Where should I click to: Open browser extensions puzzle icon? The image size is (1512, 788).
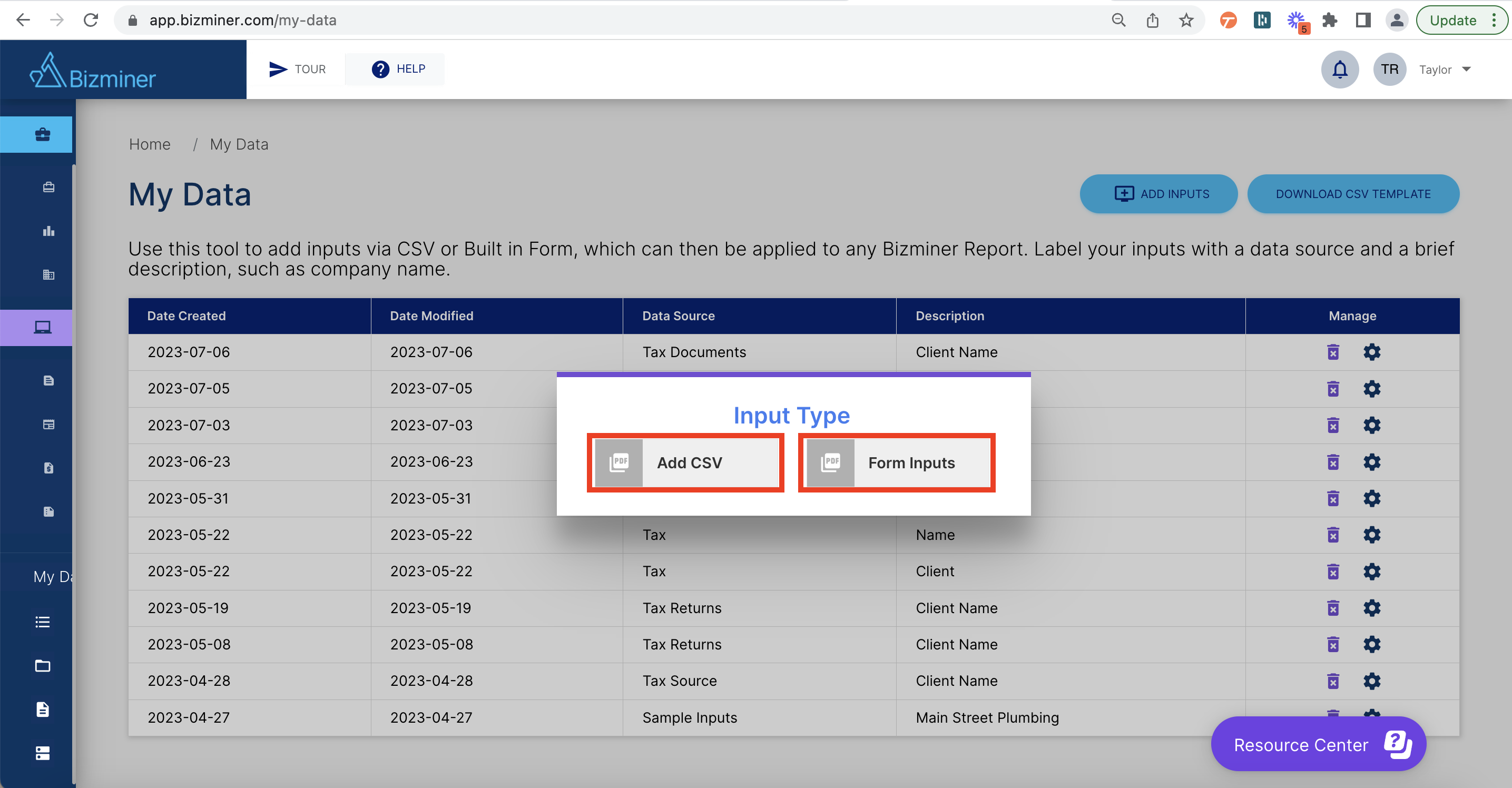coord(1330,21)
